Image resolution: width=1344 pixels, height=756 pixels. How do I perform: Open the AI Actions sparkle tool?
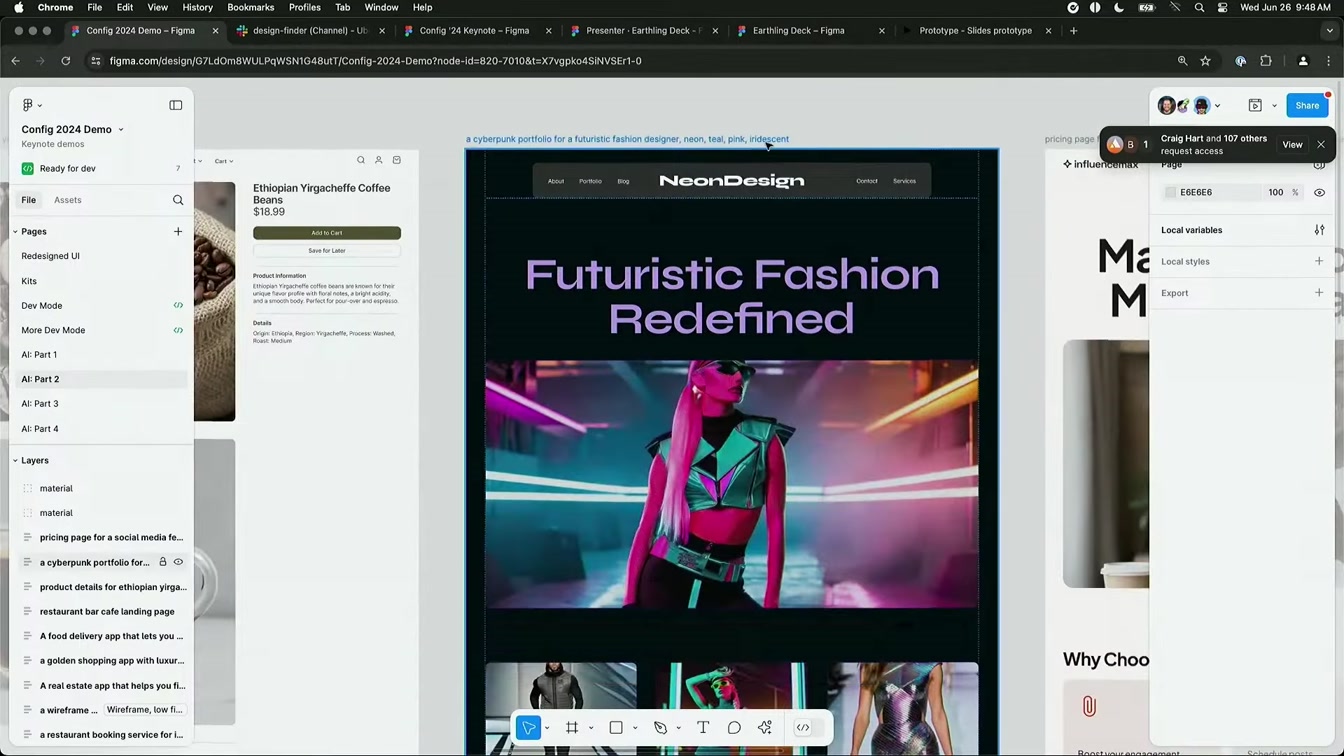click(x=765, y=728)
